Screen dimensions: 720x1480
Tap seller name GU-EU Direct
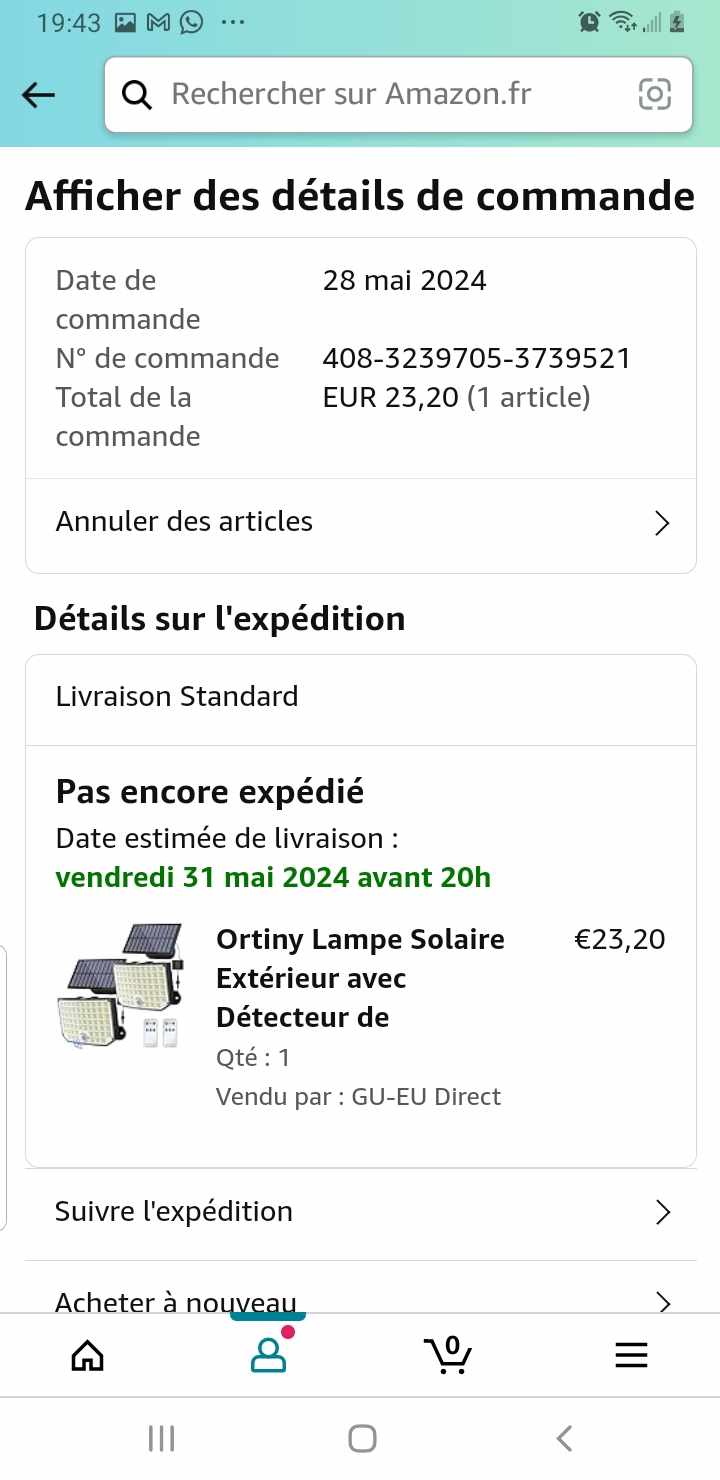[426, 1097]
